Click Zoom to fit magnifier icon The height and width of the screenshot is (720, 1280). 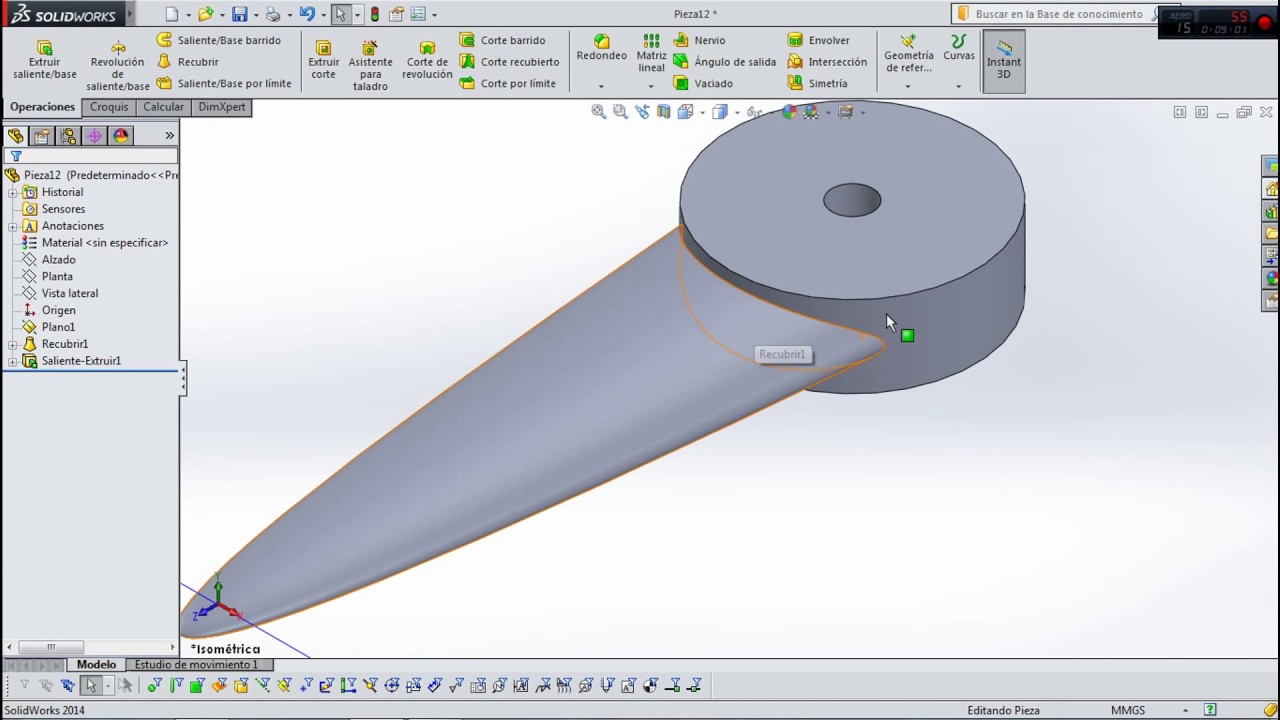598,112
